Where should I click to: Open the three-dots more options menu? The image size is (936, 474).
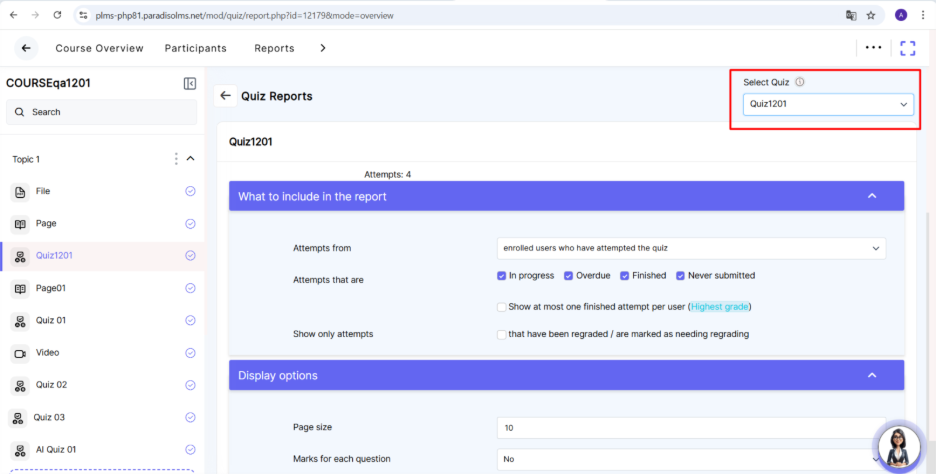pyautogui.click(x=873, y=48)
